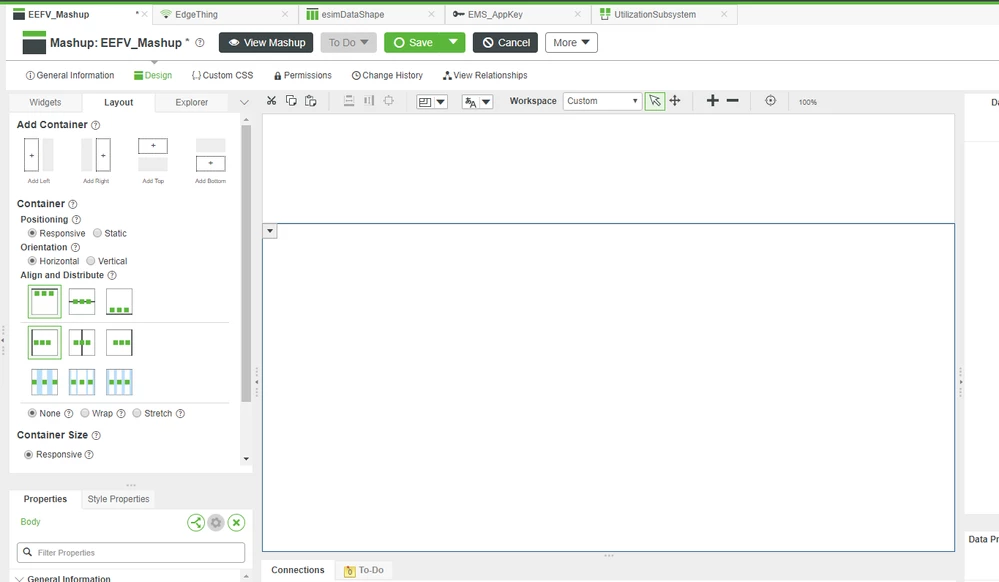Open the To Do dropdown
Screen dimensions: 999x582
[349, 43]
